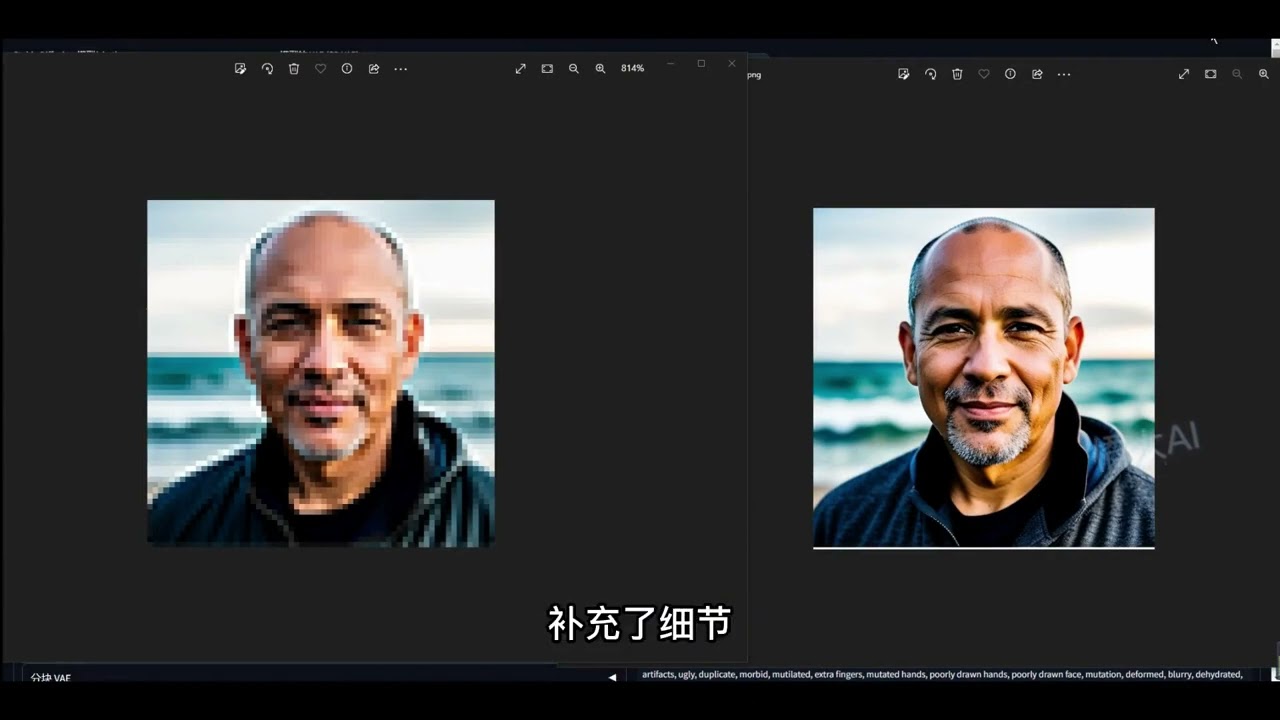Favorite the image in right Photos window

984,74
